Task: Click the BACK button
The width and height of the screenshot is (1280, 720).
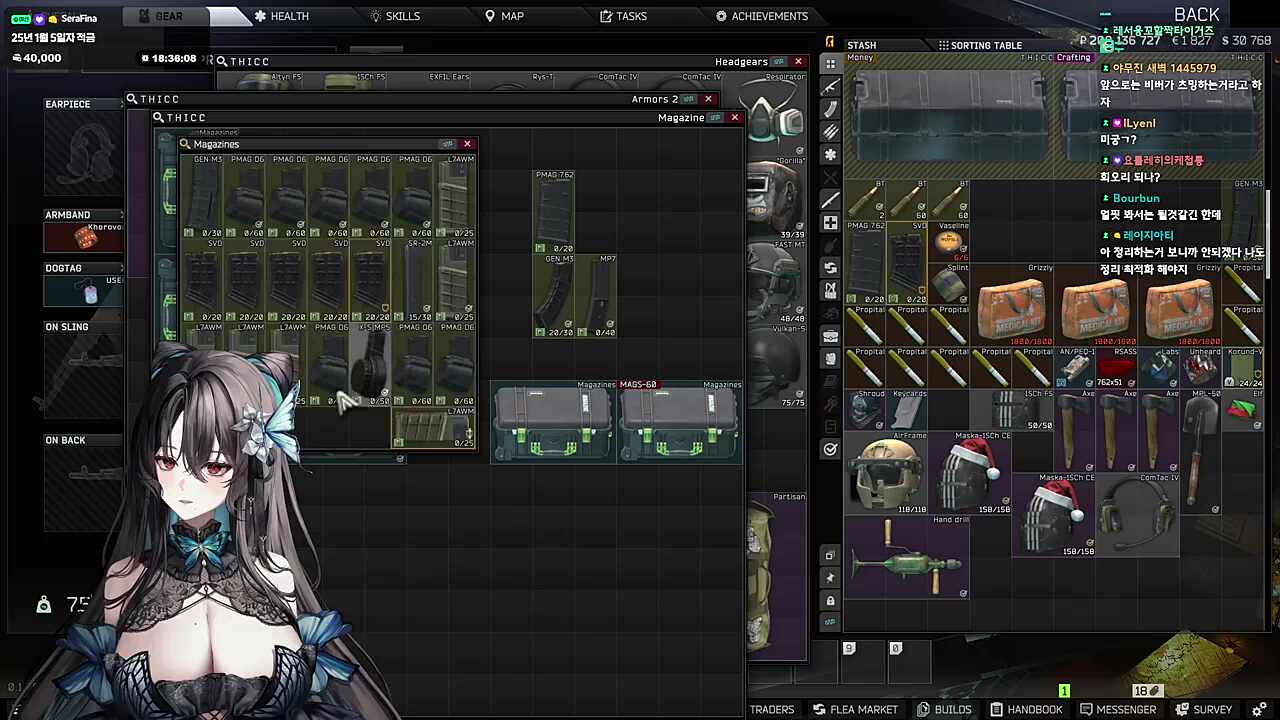Action: pyautogui.click(x=1196, y=14)
